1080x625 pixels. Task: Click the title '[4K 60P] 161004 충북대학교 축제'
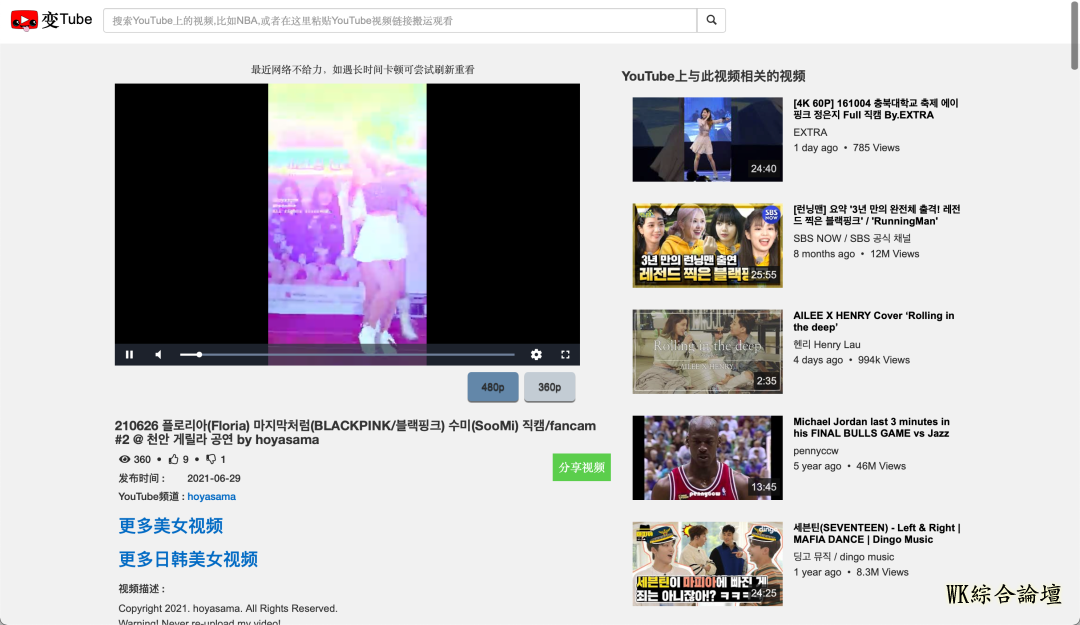(x=875, y=109)
